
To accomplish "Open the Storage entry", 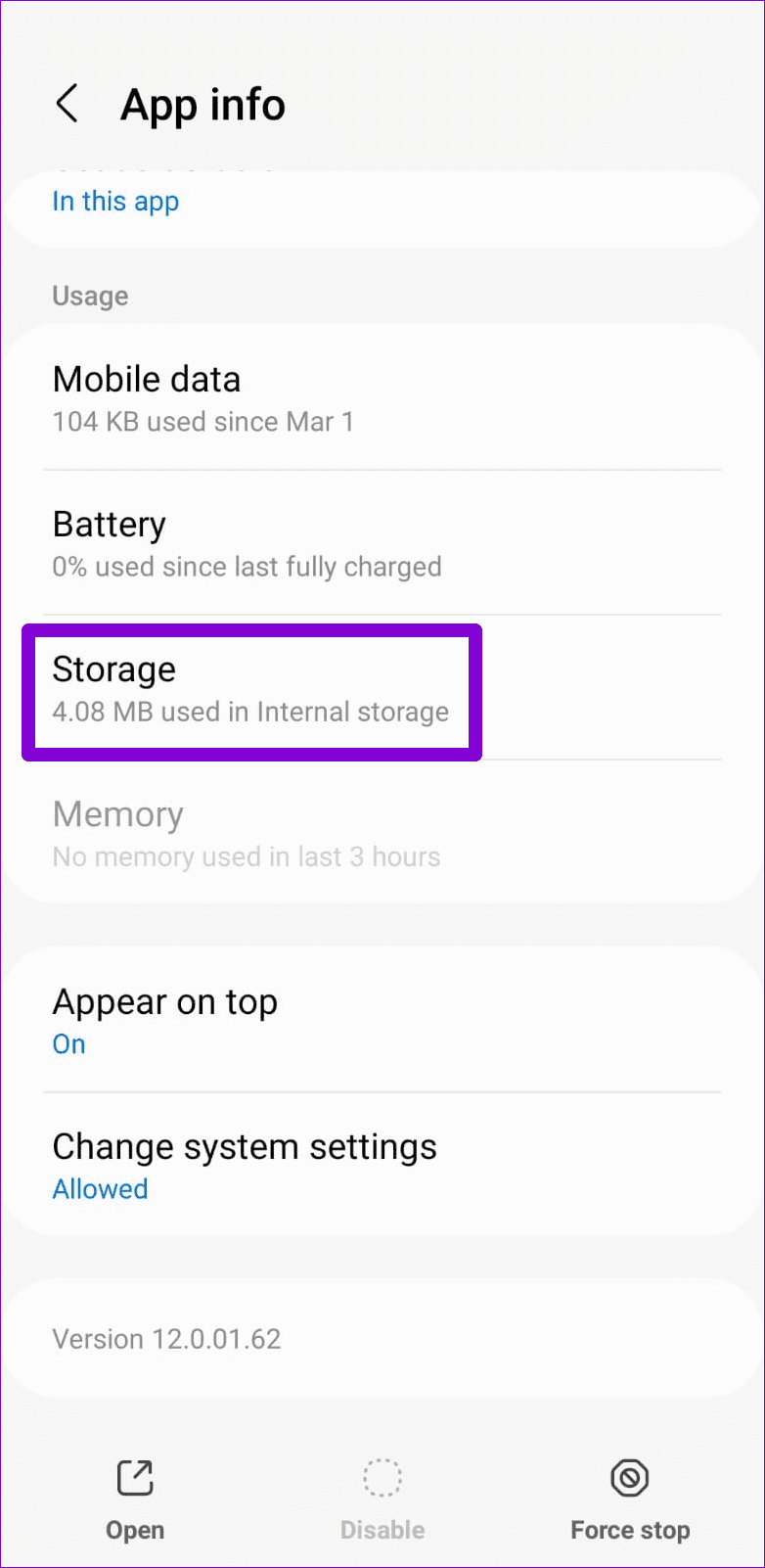I will 250,689.
